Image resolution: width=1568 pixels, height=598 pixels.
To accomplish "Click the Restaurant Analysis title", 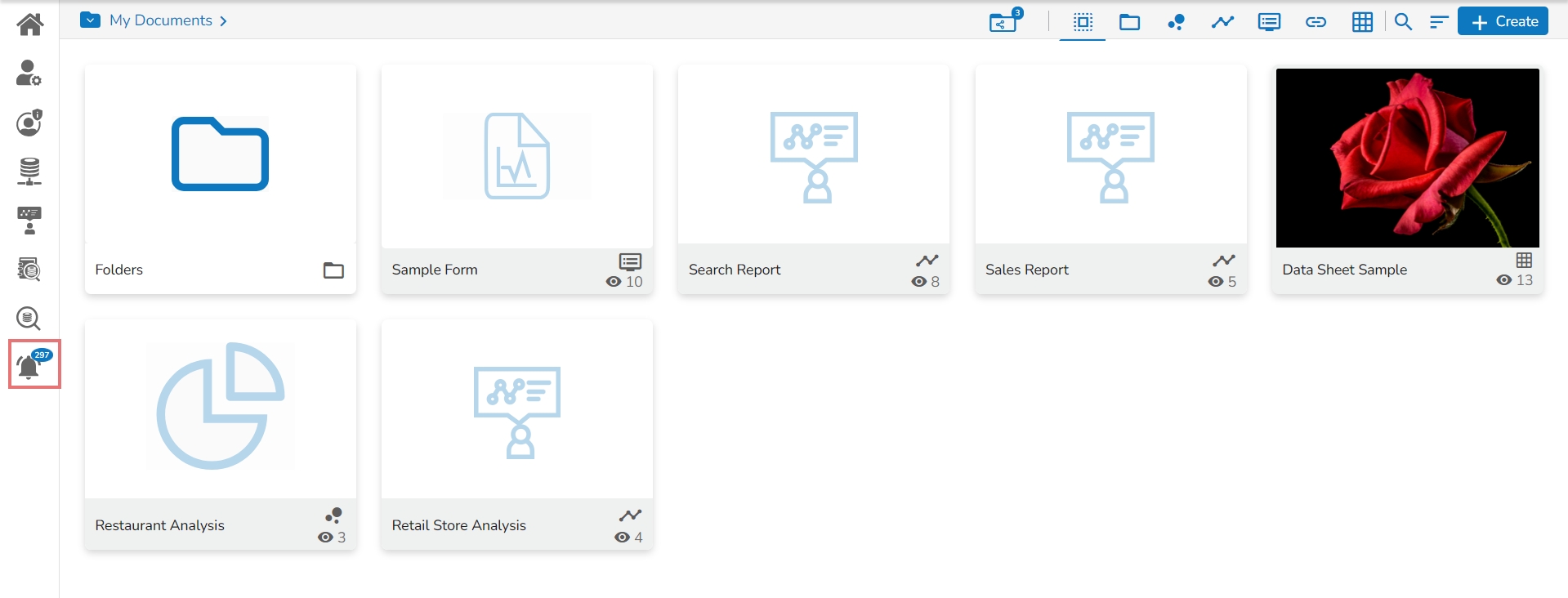I will point(159,525).
